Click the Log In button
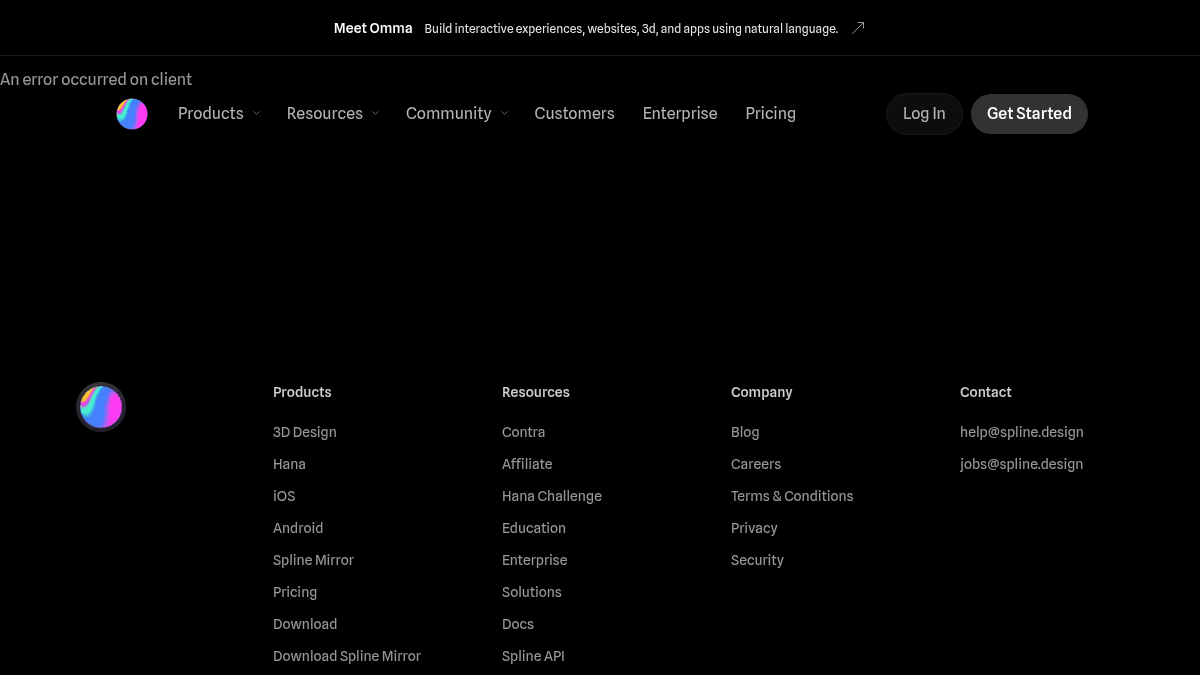Image resolution: width=1200 pixels, height=675 pixels. point(924,114)
